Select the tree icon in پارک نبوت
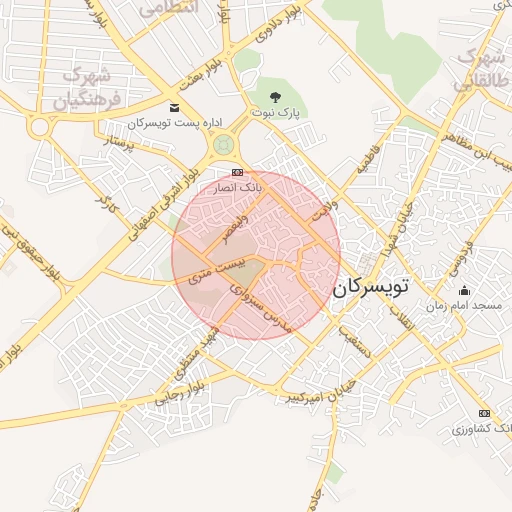 pos(275,97)
